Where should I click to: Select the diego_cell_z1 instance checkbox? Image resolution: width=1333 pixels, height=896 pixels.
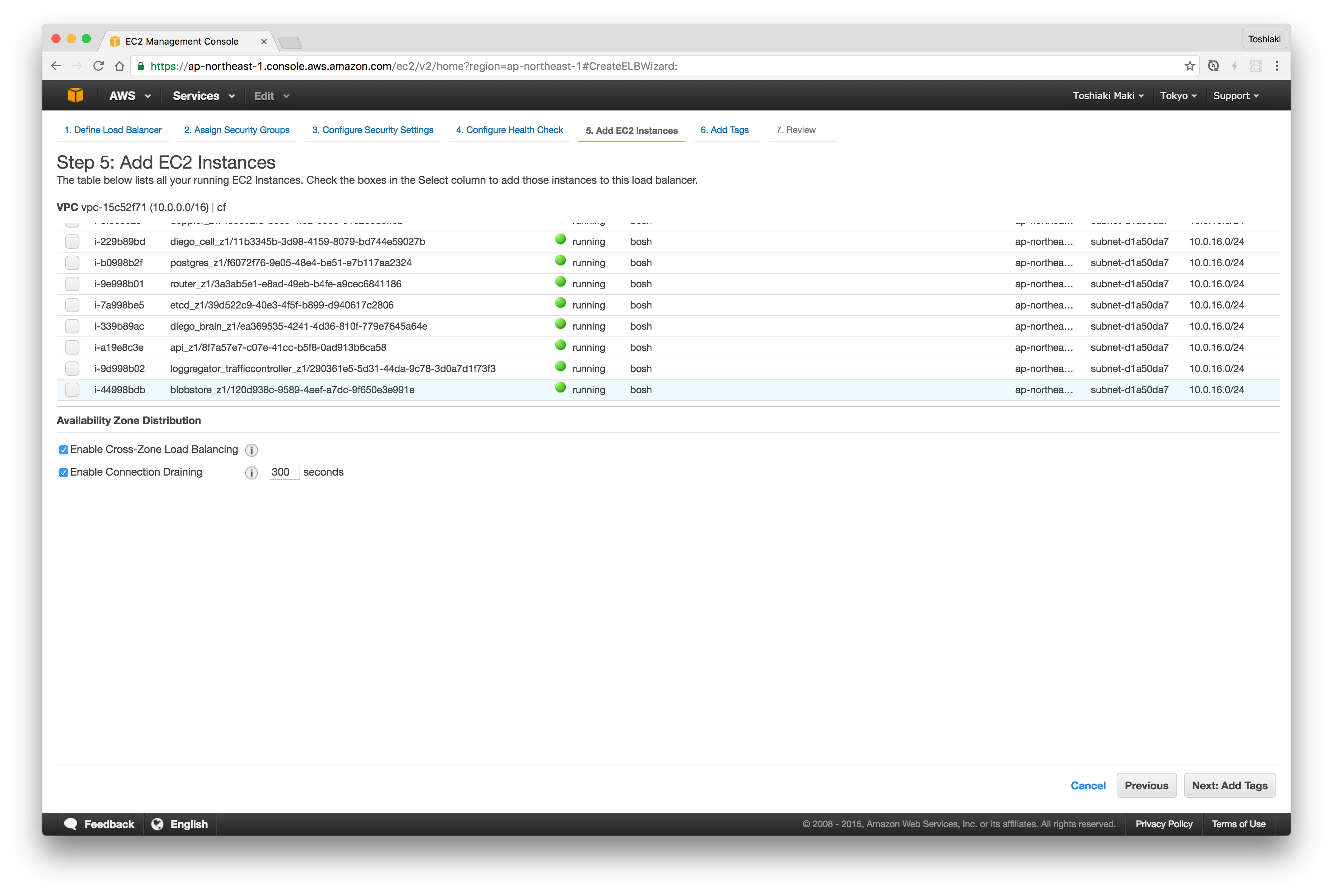(72, 241)
